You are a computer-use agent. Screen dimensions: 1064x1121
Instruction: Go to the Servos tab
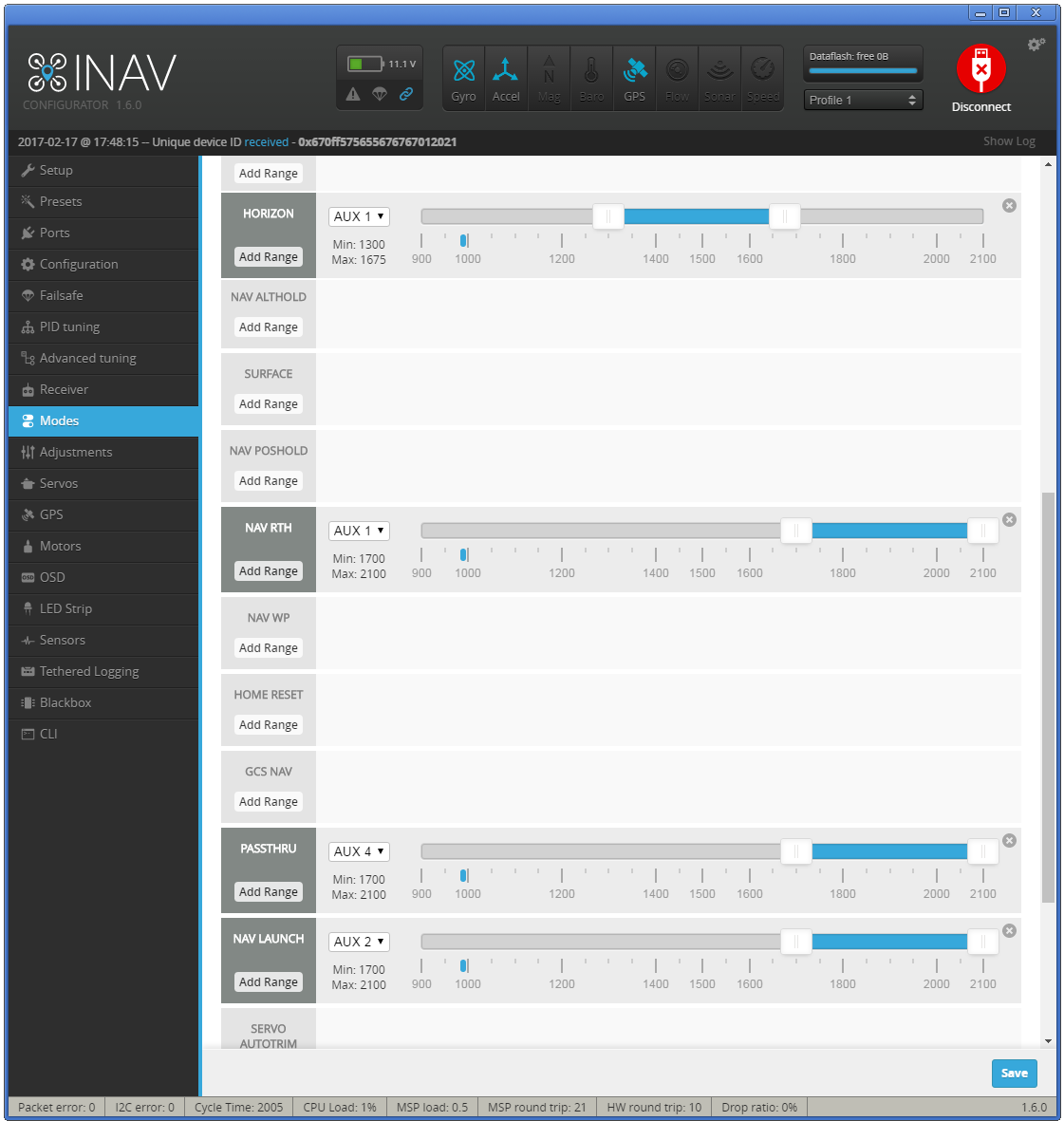tap(103, 483)
